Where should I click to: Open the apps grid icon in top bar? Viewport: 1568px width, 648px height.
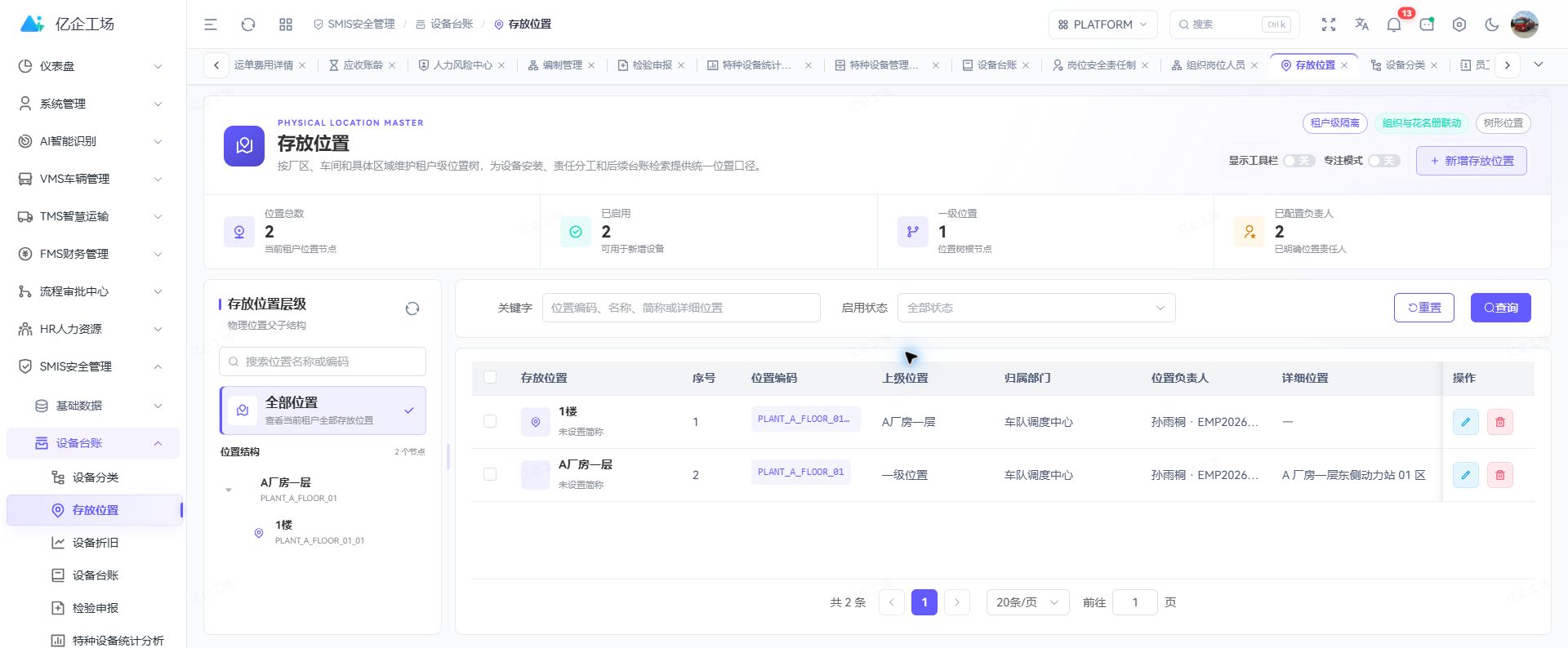coord(286,24)
